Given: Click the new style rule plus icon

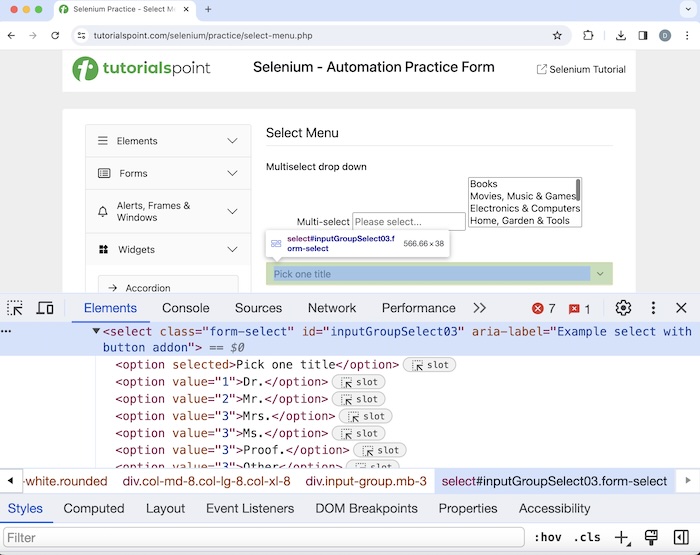Looking at the screenshot, I should pos(621,538).
